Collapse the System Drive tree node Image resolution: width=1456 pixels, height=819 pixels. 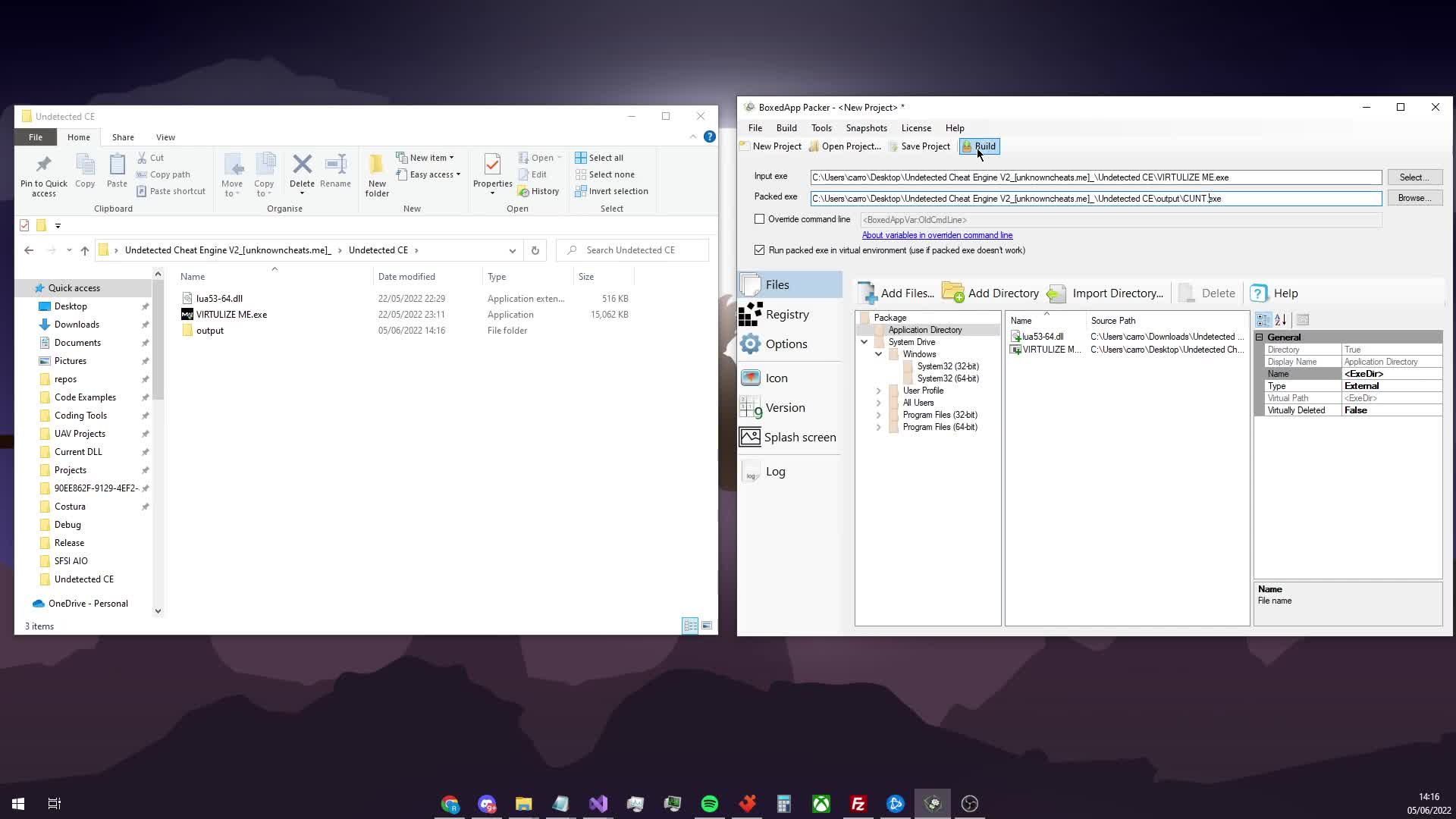point(864,342)
